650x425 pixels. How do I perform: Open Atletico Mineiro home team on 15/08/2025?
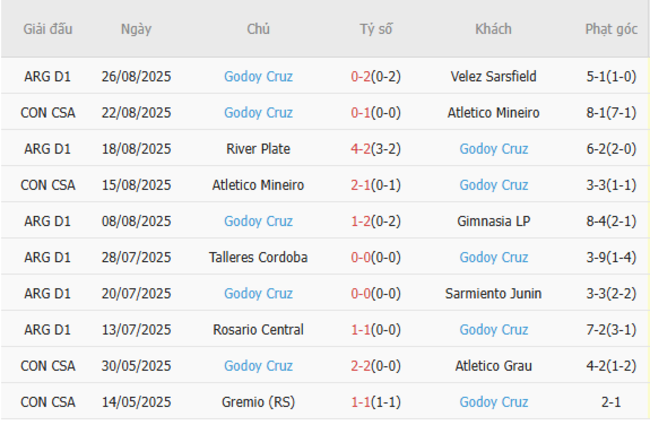click(x=258, y=185)
